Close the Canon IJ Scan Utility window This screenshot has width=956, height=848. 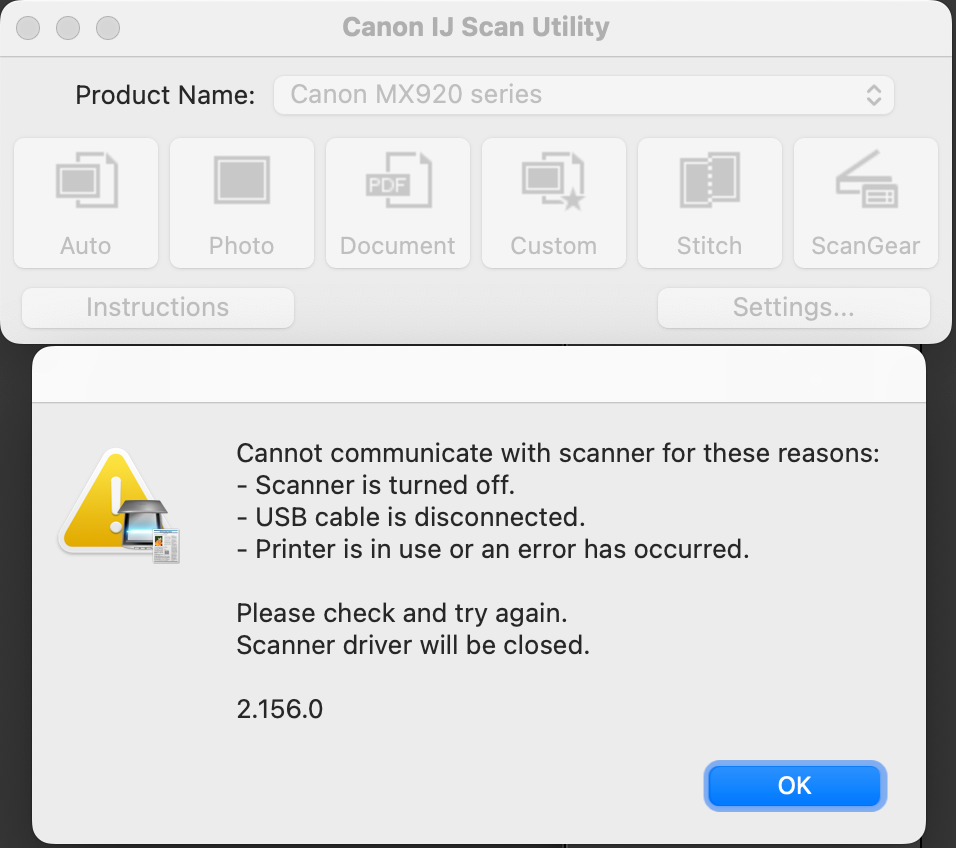click(x=29, y=27)
